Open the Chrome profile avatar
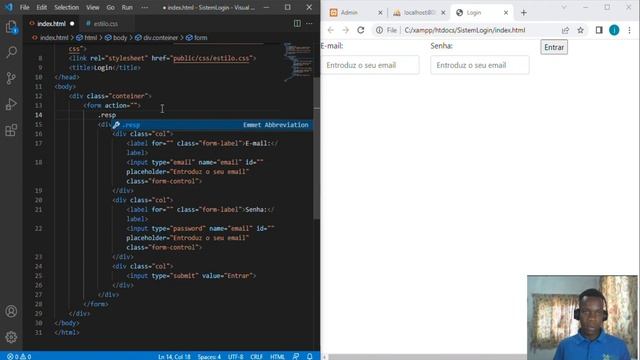The height and width of the screenshot is (360, 640). [614, 30]
